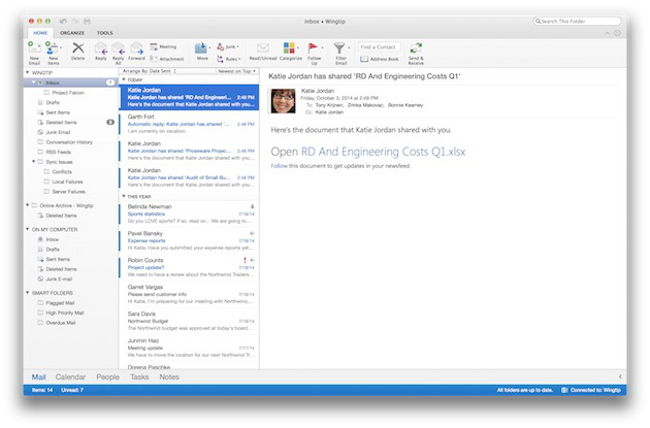Open the Junk Email folder under Wingtip
The image size is (650, 428).
pyautogui.click(x=70, y=132)
